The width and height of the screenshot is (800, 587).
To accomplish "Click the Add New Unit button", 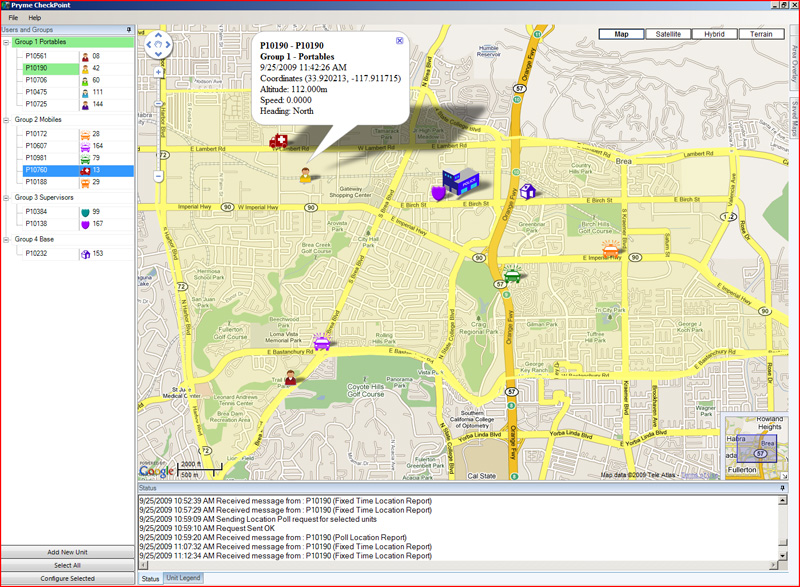I will click(67, 552).
